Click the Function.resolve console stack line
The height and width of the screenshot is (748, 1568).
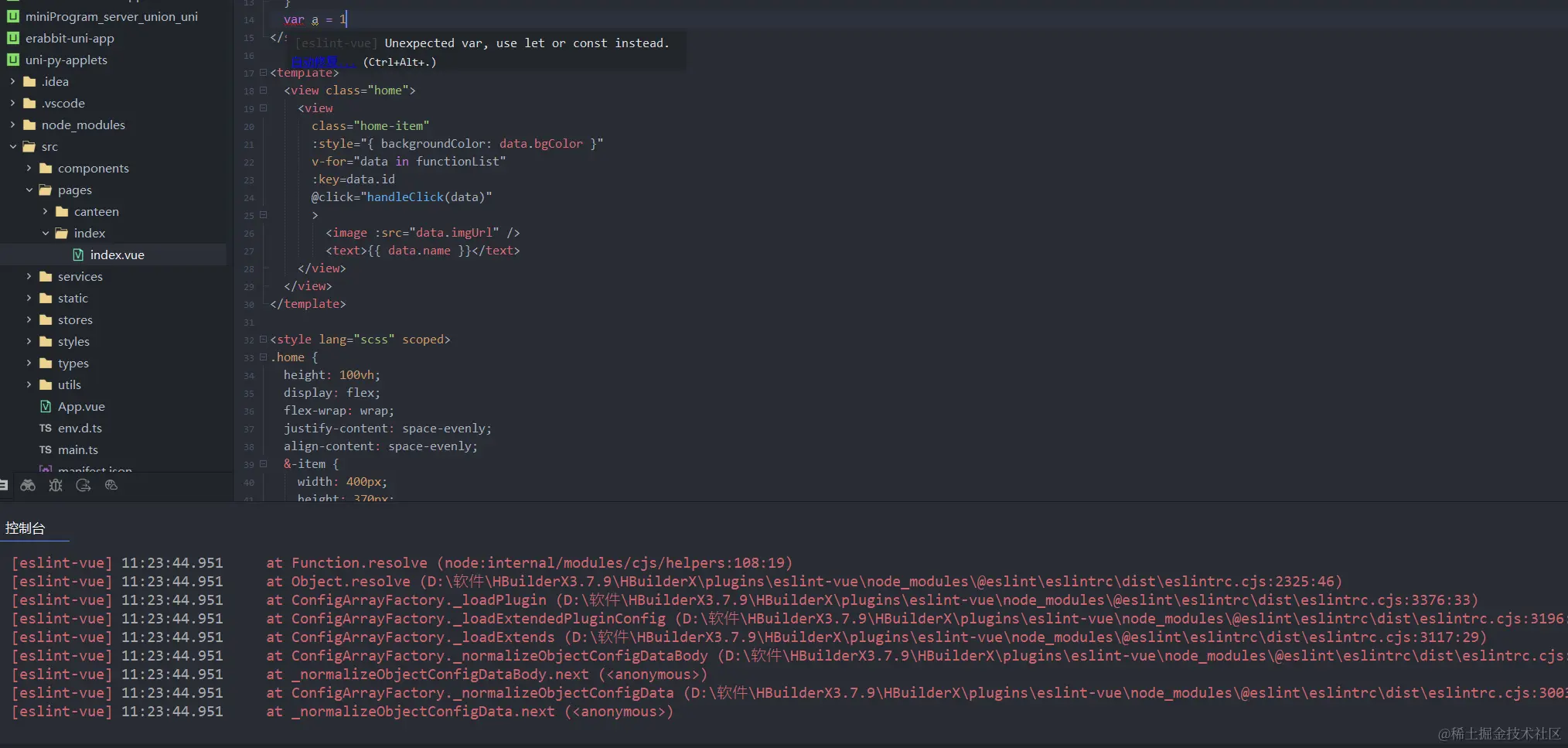point(530,563)
